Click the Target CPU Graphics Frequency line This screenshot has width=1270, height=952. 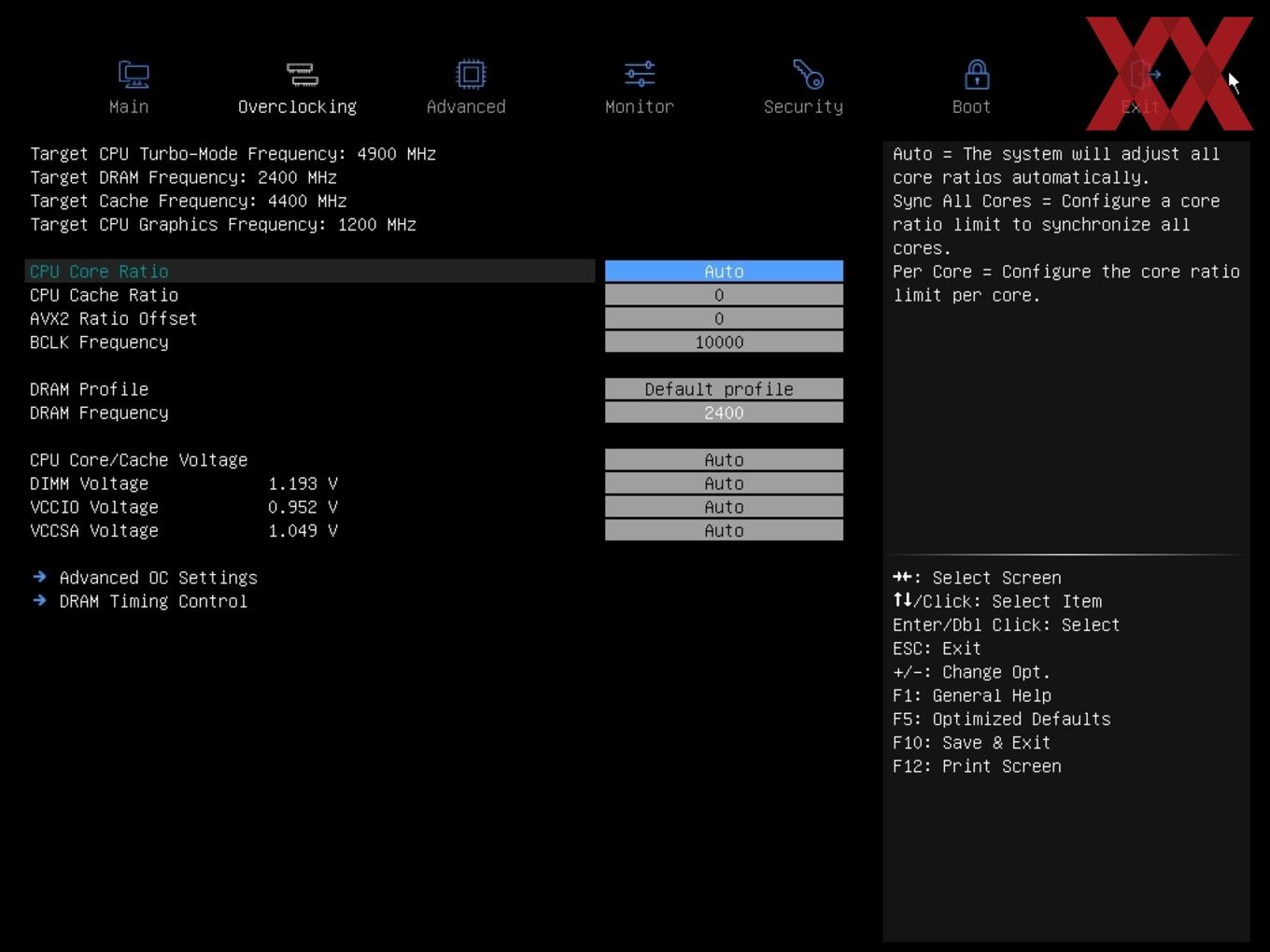(222, 225)
